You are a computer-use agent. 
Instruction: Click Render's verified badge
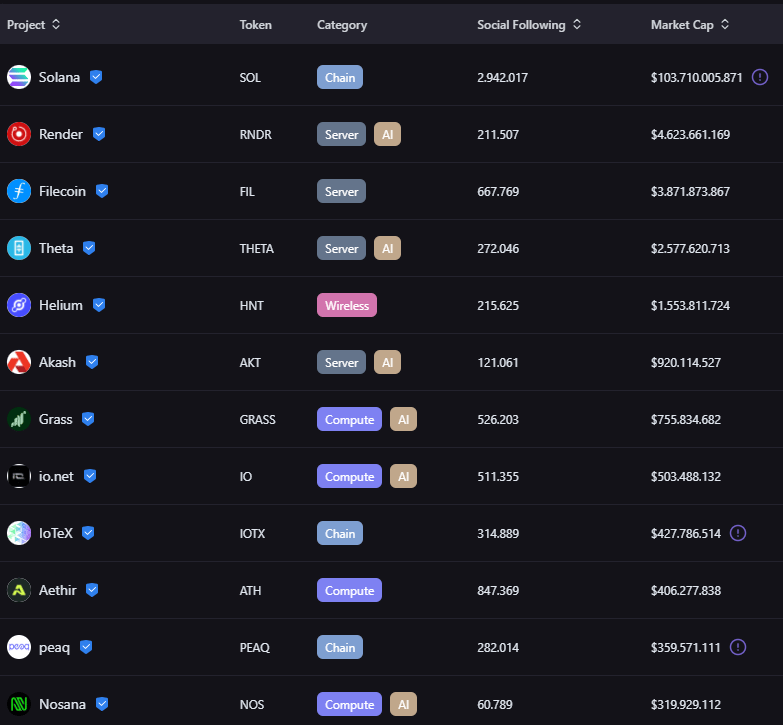(99, 134)
